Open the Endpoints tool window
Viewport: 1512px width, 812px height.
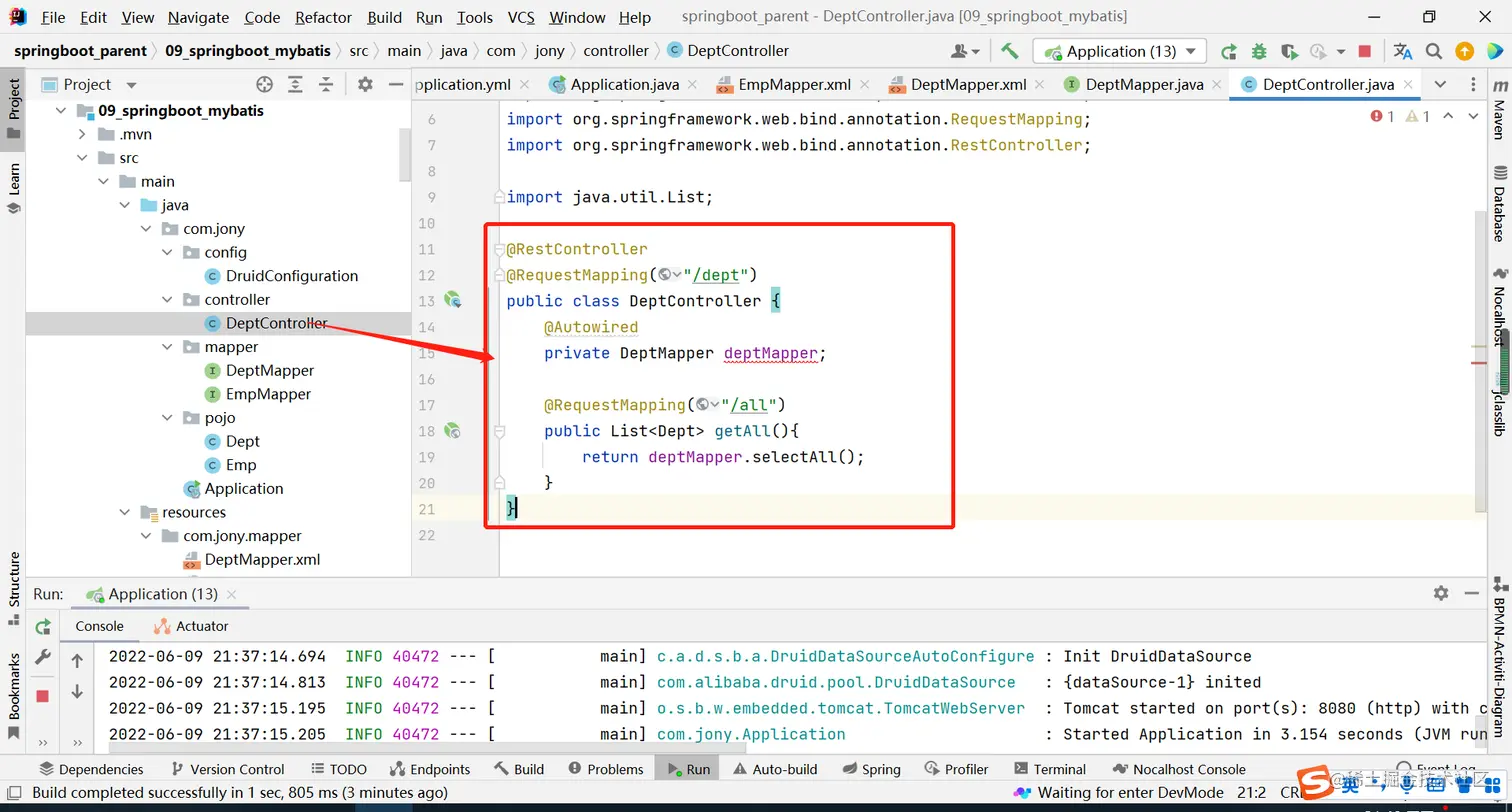[x=429, y=769]
